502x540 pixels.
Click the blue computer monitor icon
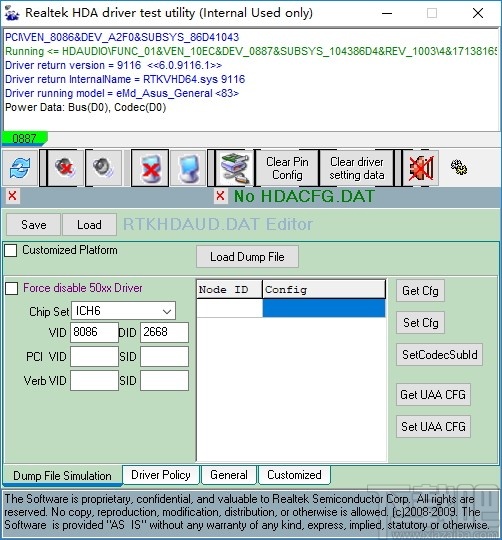188,168
